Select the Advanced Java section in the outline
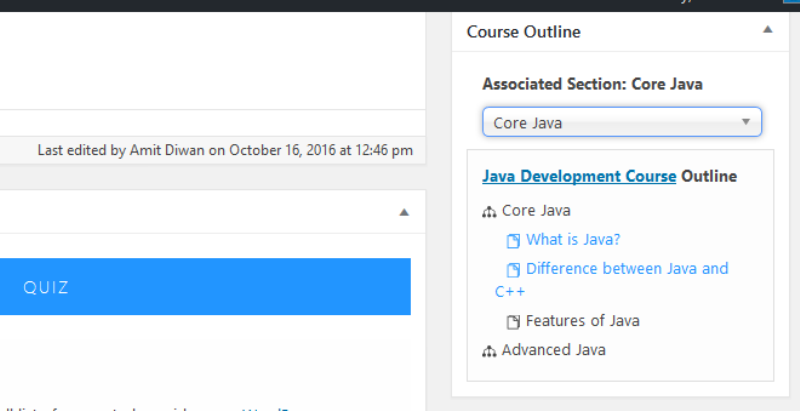Viewport: 800px width, 411px height. click(x=553, y=350)
